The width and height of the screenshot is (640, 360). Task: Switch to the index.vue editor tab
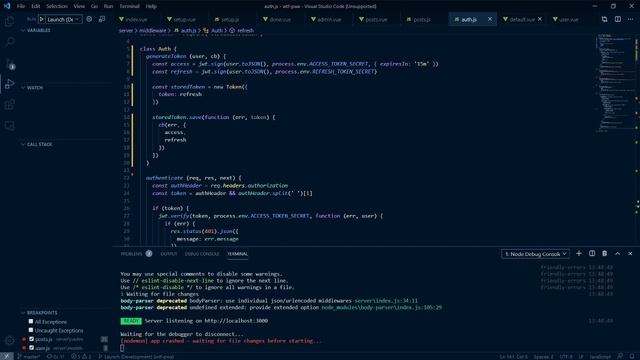click(136, 19)
